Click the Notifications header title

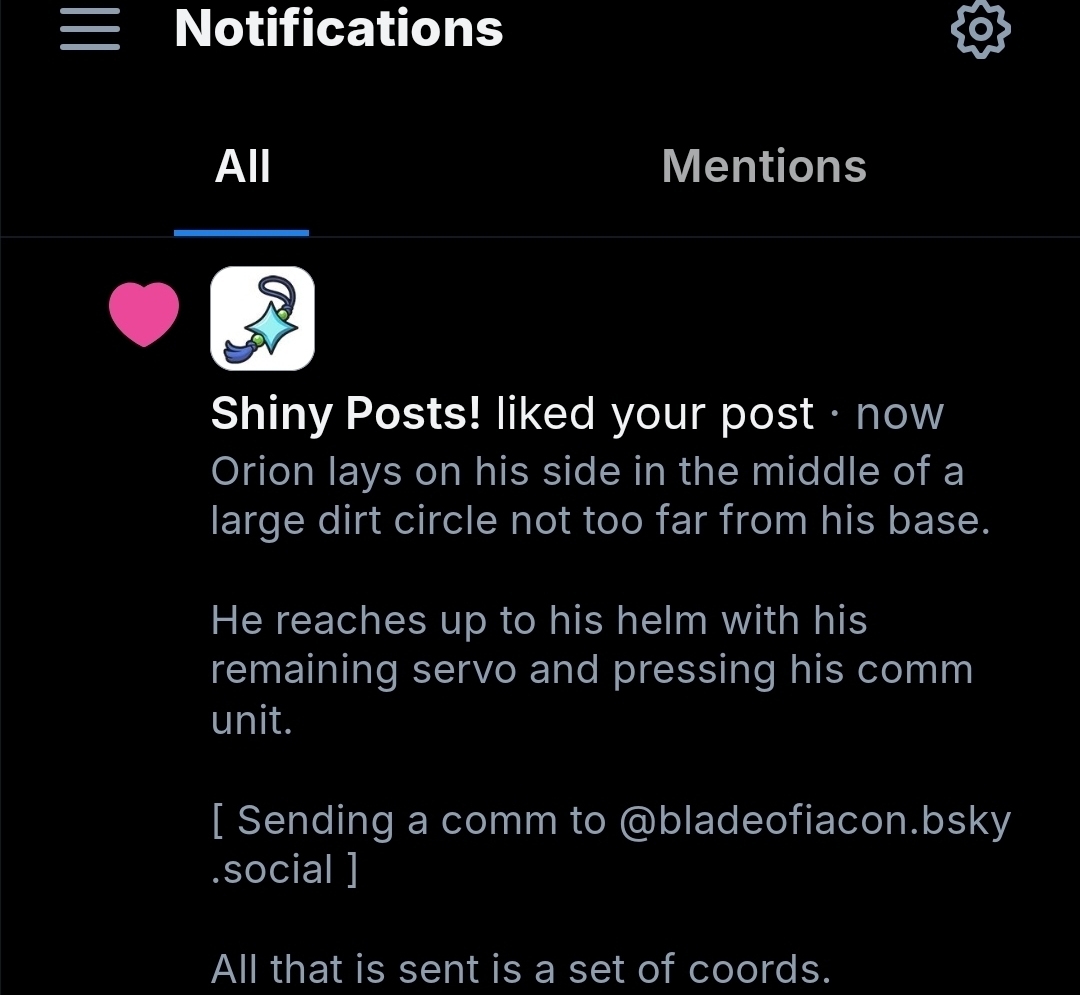point(339,29)
